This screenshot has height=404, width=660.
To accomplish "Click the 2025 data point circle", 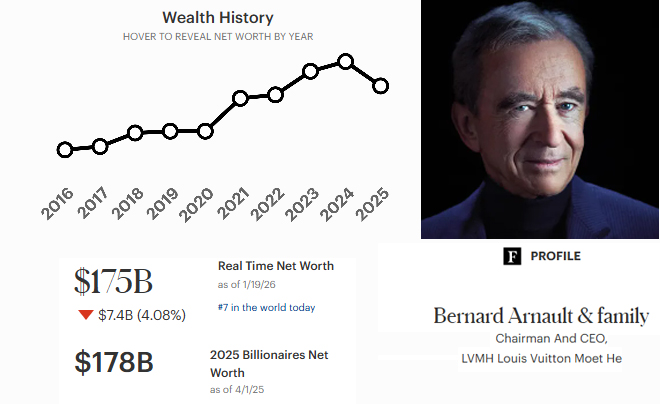I will click(x=380, y=86).
